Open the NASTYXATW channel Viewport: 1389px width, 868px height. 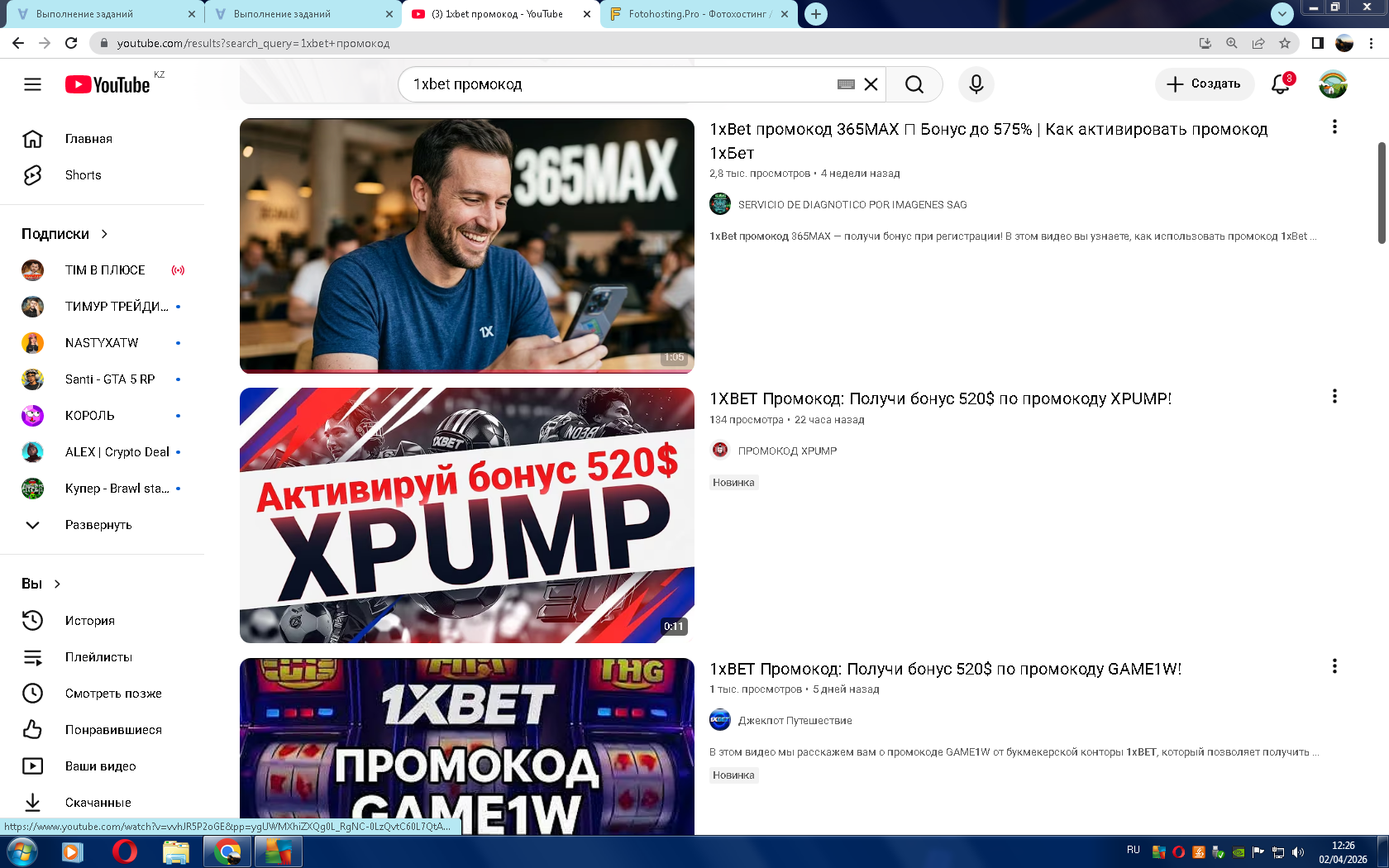point(103,343)
